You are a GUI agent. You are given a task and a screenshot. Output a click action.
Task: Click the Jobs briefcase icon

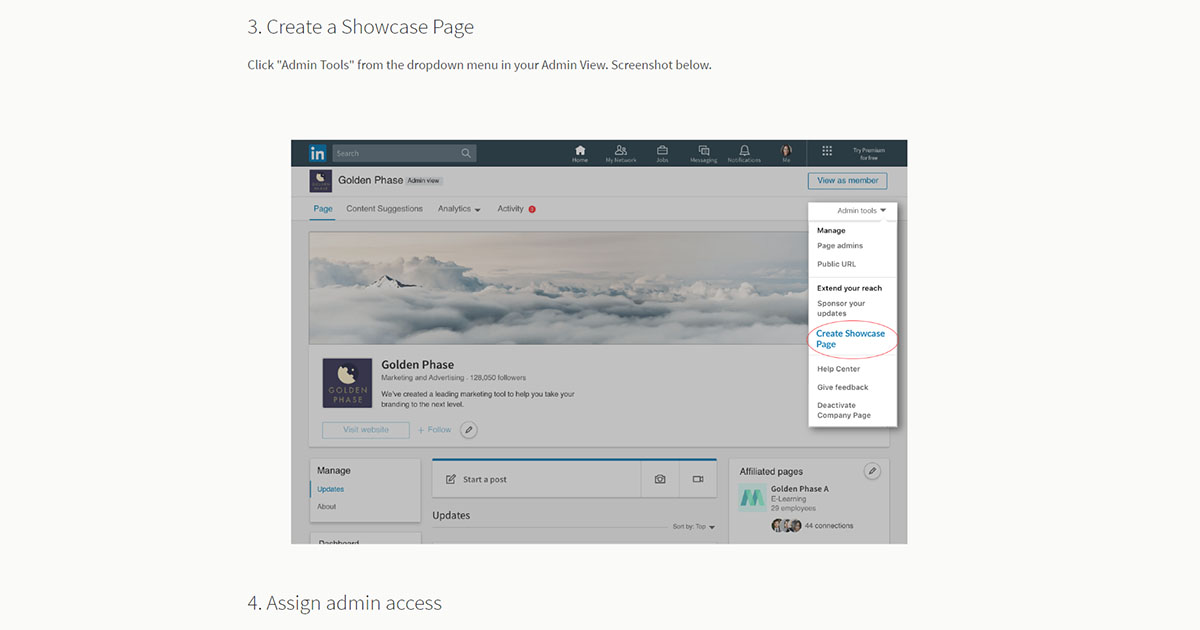point(662,152)
